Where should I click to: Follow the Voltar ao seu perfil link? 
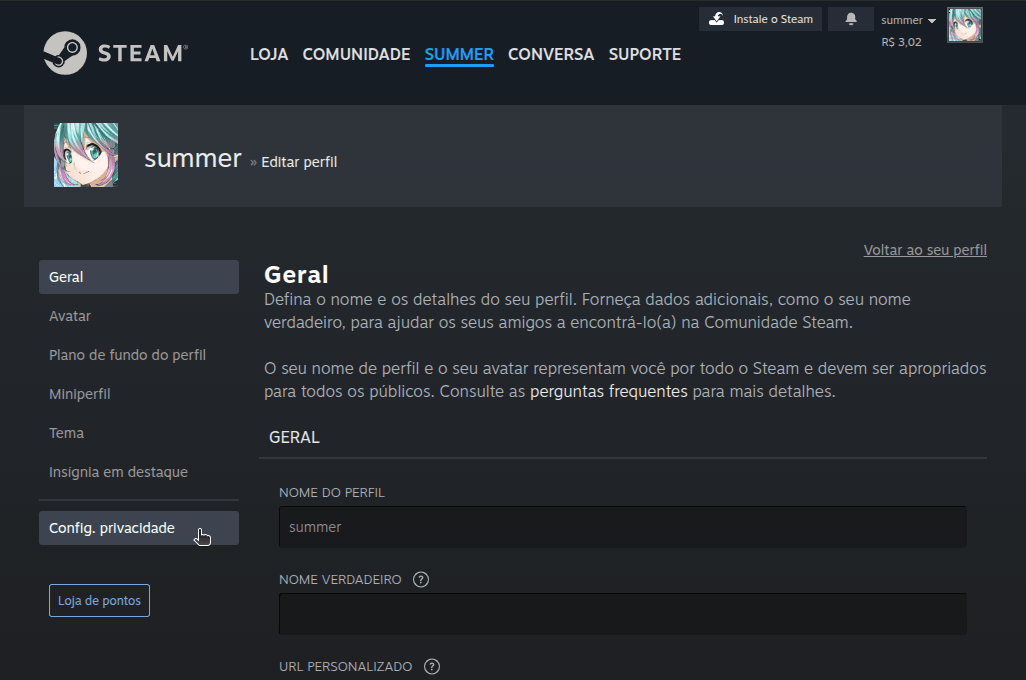click(x=924, y=249)
